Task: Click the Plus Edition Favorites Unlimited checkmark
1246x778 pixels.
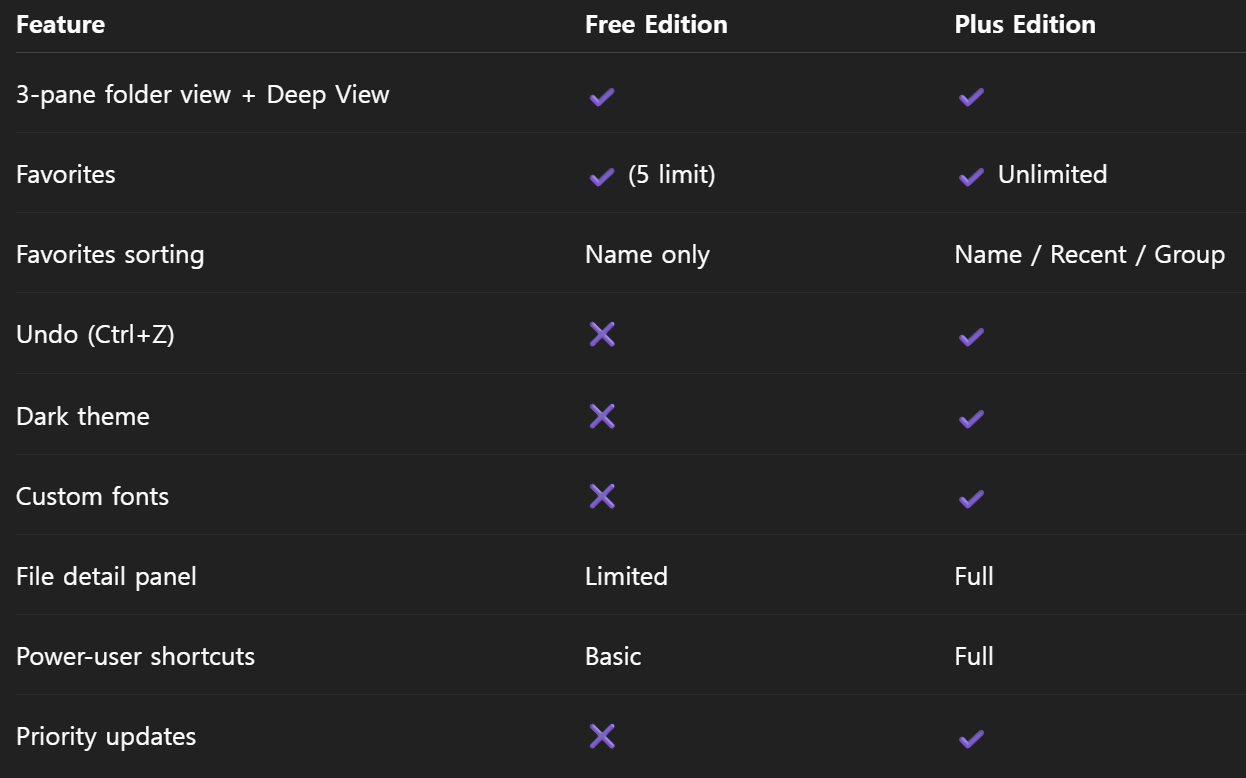Action: pyautogui.click(x=971, y=177)
